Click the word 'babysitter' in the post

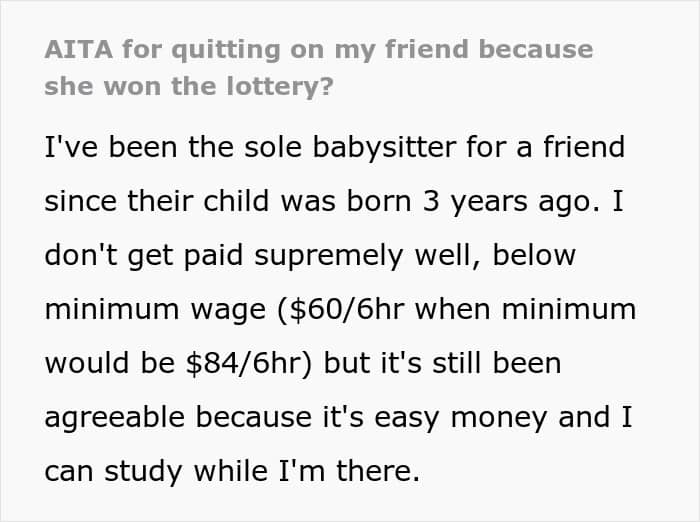tap(384, 147)
